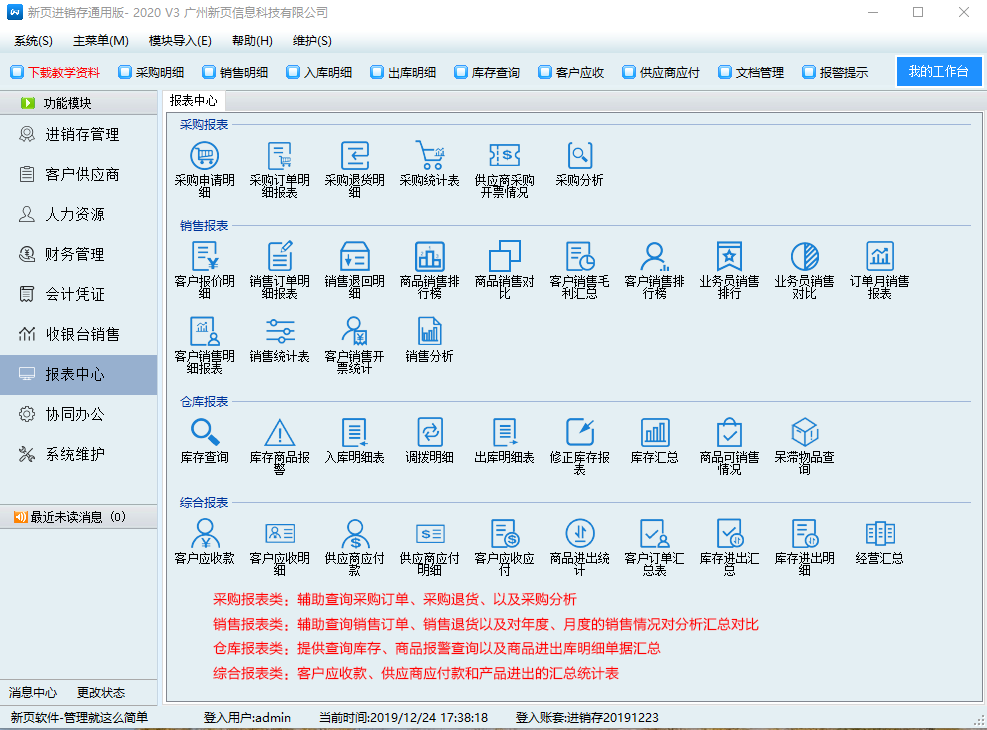Open 客户销售开票统计 report
Viewport: 987px width, 730px height.
354,332
